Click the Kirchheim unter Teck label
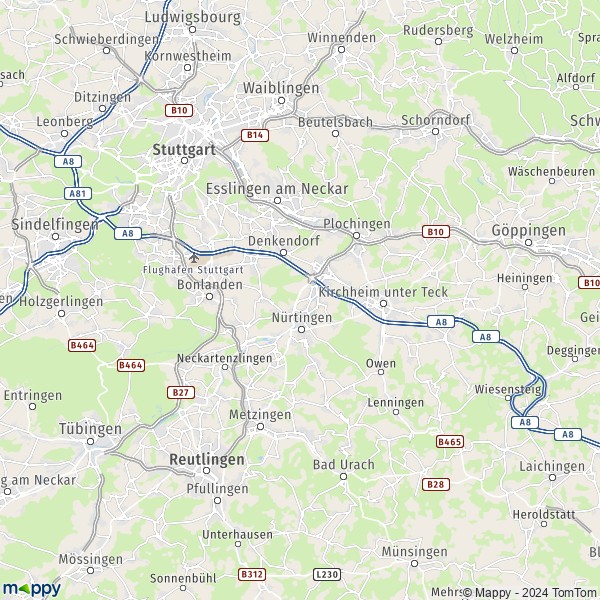This screenshot has width=600, height=600. tap(383, 292)
